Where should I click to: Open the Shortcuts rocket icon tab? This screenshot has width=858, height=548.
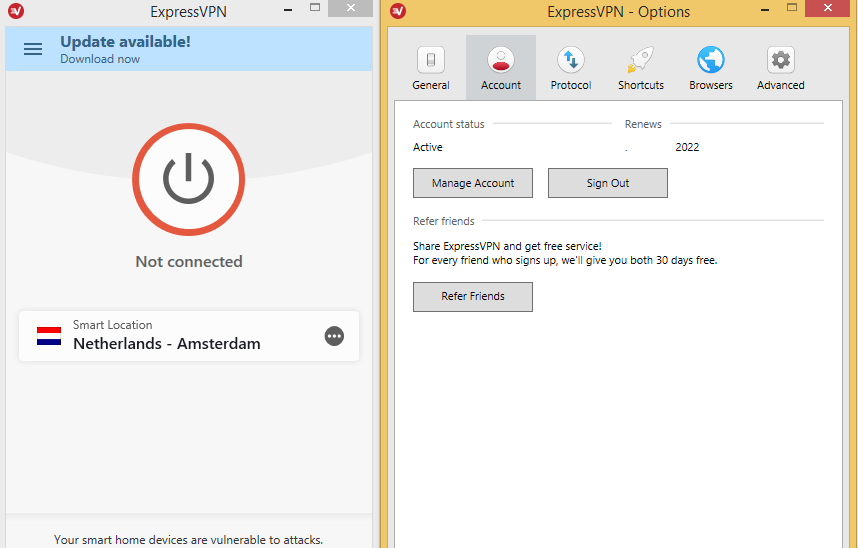coord(641,60)
